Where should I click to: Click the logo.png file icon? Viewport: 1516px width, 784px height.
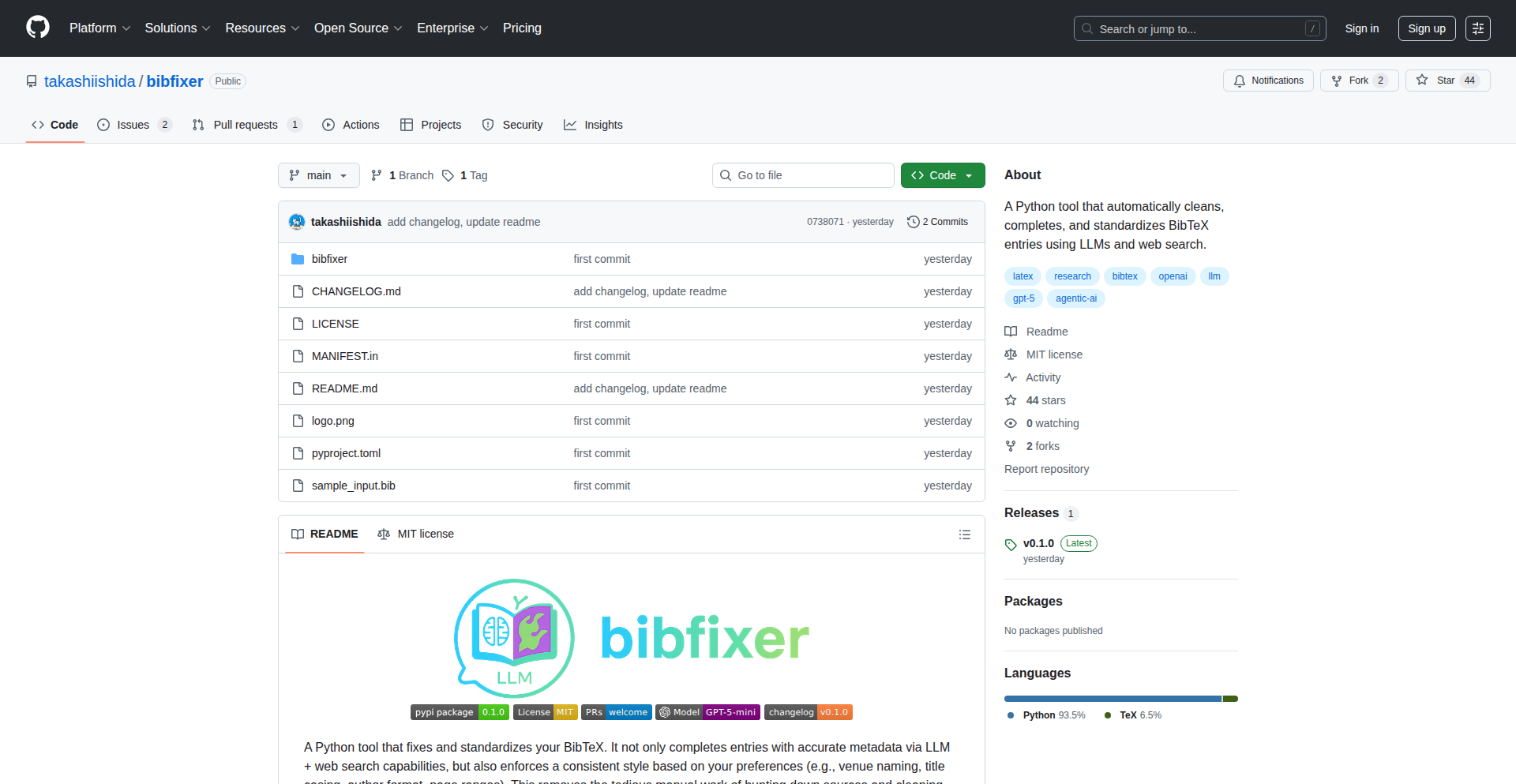pos(298,421)
